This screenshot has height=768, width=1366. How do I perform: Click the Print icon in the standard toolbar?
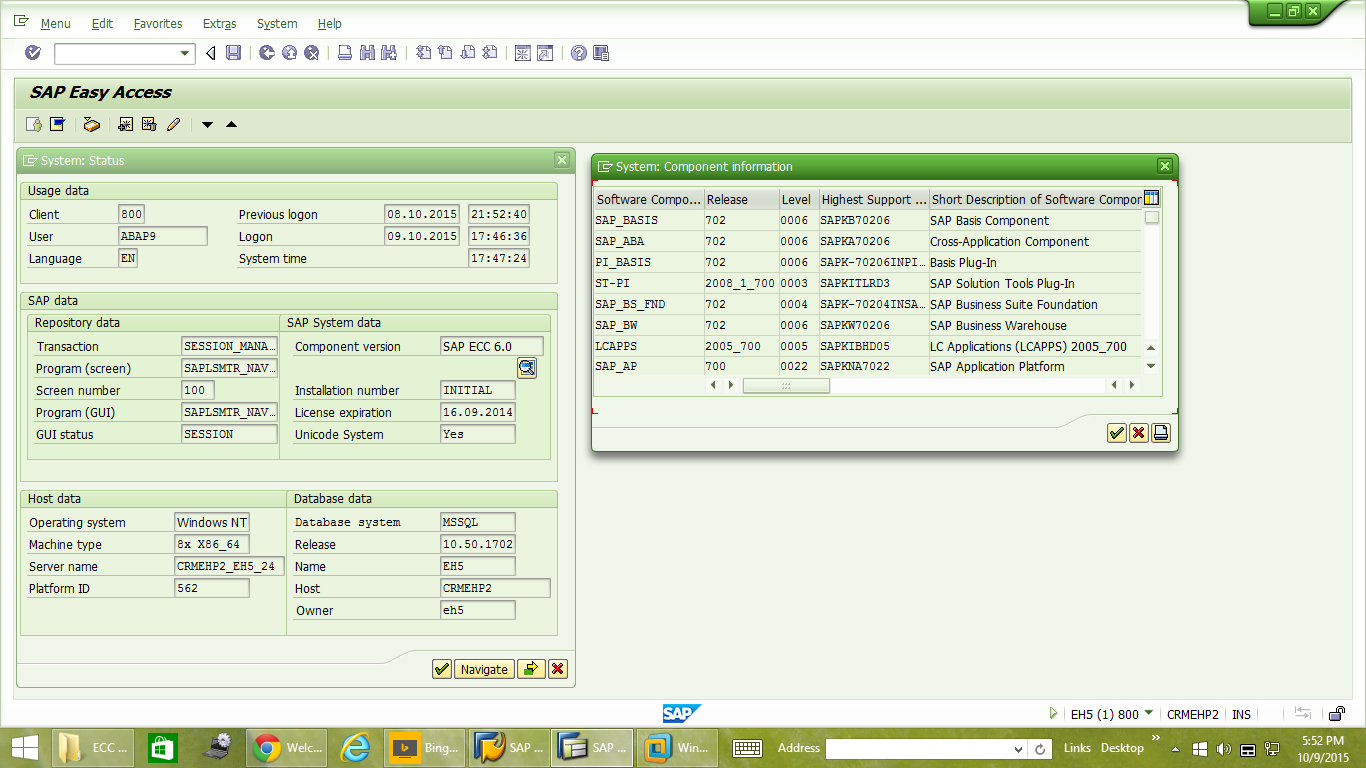tap(345, 53)
